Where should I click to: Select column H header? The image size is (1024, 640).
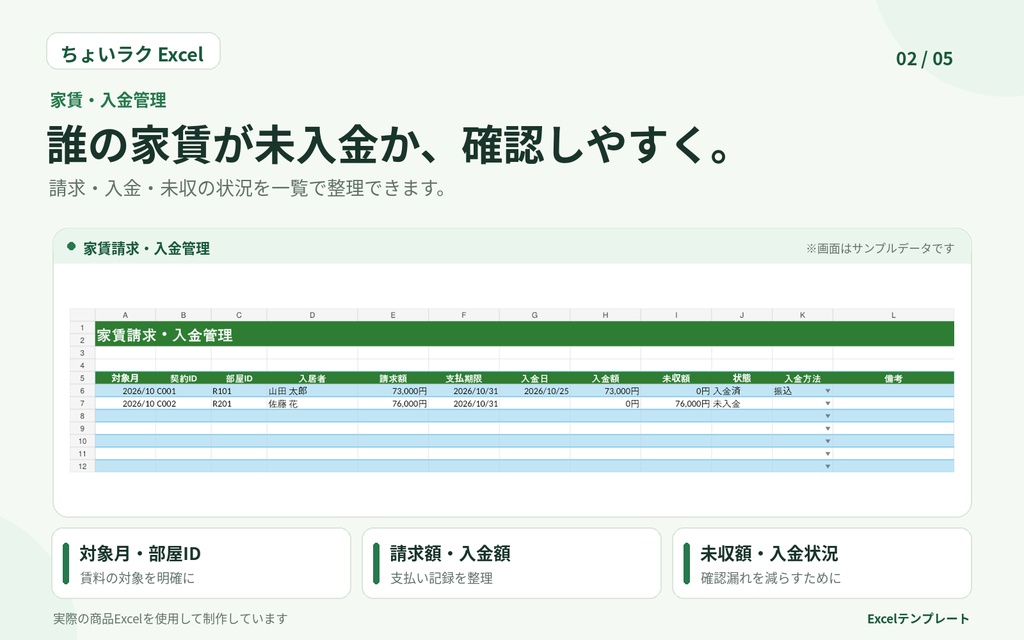coord(605,315)
